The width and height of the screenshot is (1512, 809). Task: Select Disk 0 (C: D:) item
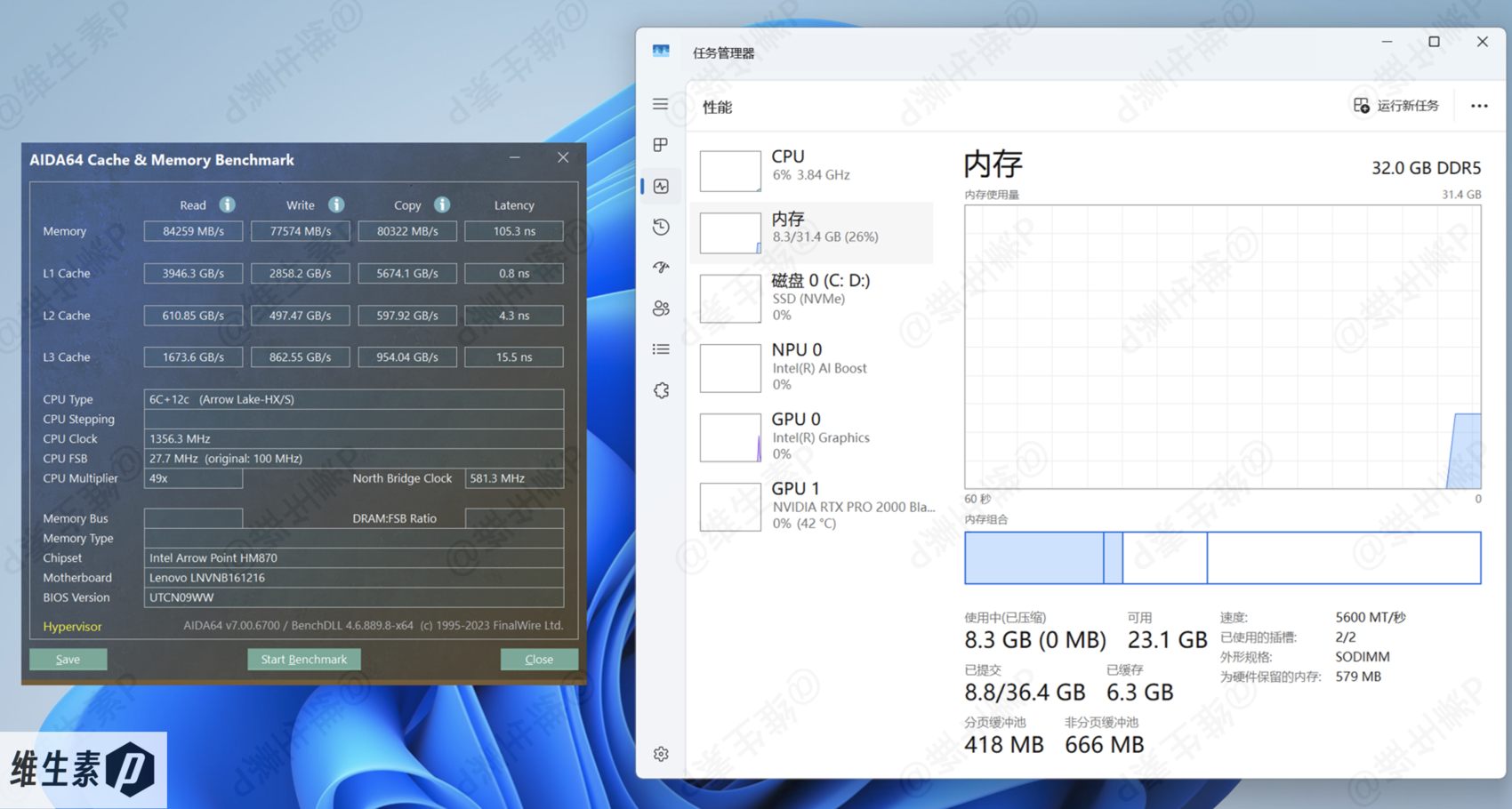point(812,298)
